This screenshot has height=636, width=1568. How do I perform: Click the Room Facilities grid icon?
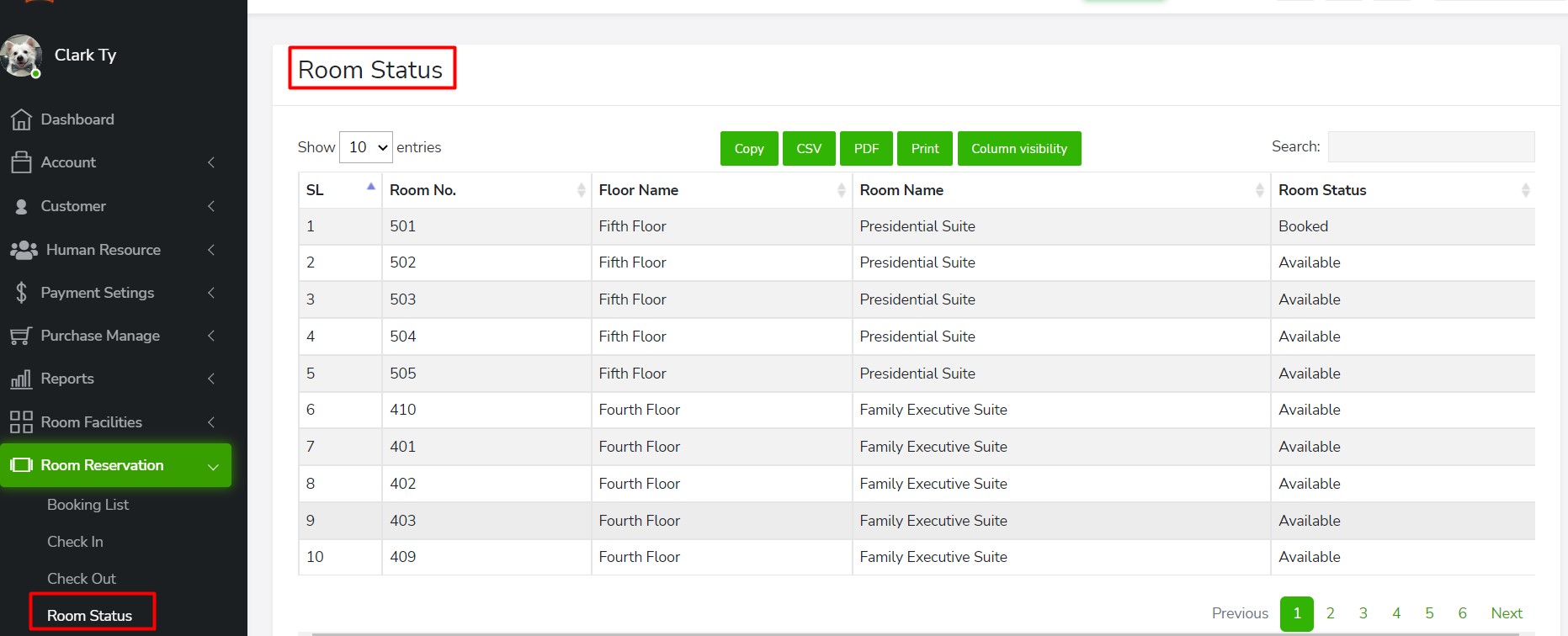coord(21,422)
